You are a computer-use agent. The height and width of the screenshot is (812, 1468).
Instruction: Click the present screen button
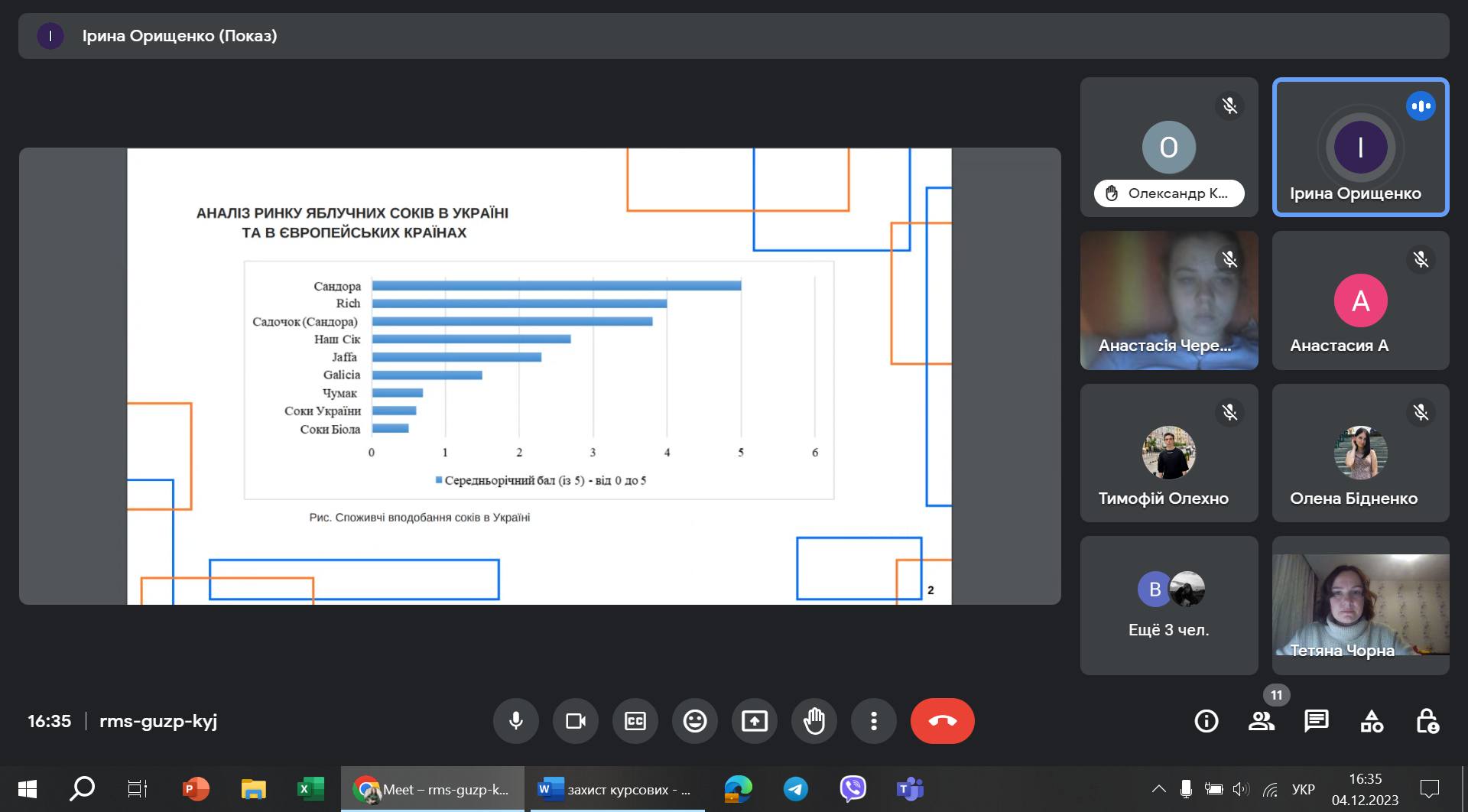755,721
